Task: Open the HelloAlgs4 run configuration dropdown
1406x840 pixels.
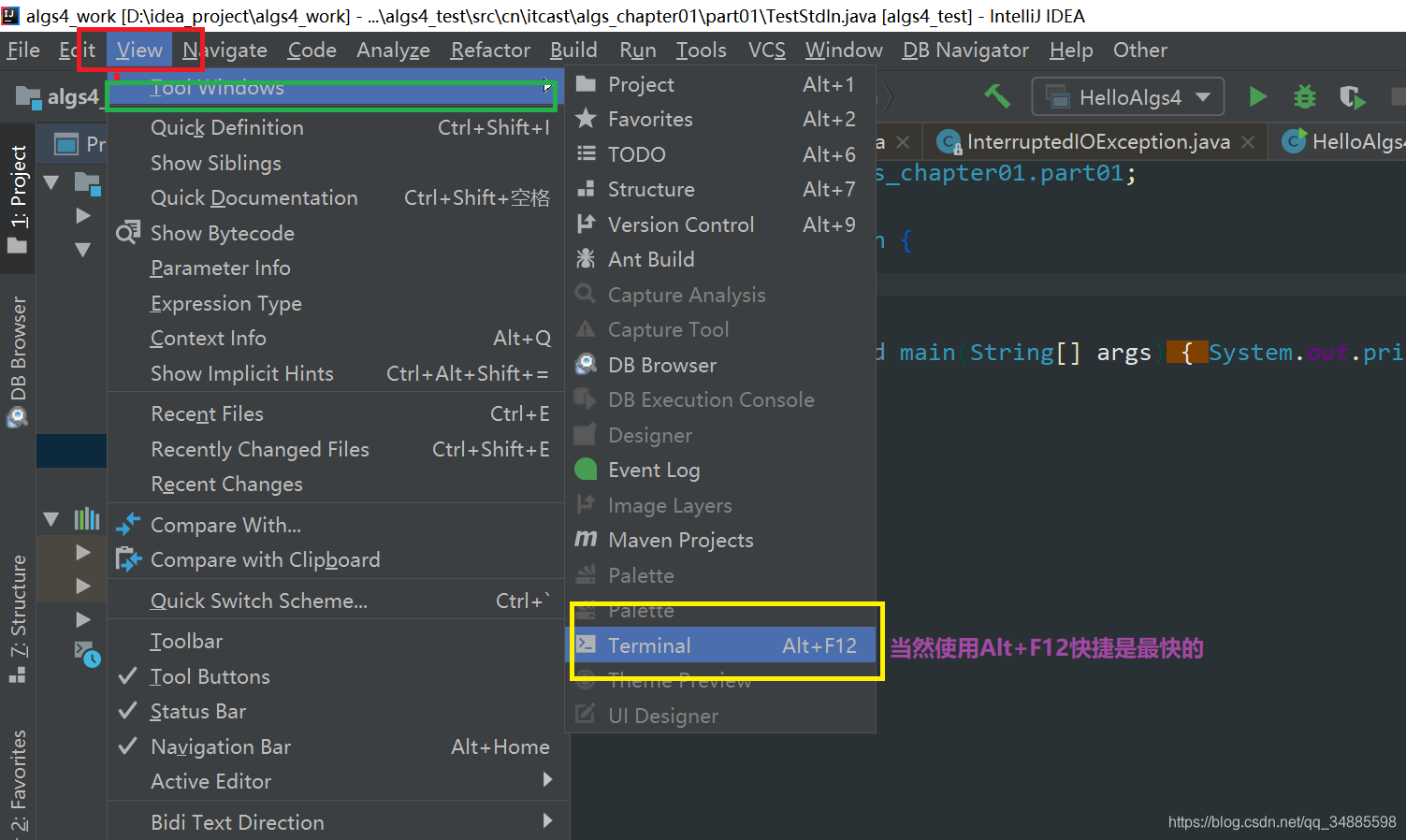Action: [x=1128, y=97]
